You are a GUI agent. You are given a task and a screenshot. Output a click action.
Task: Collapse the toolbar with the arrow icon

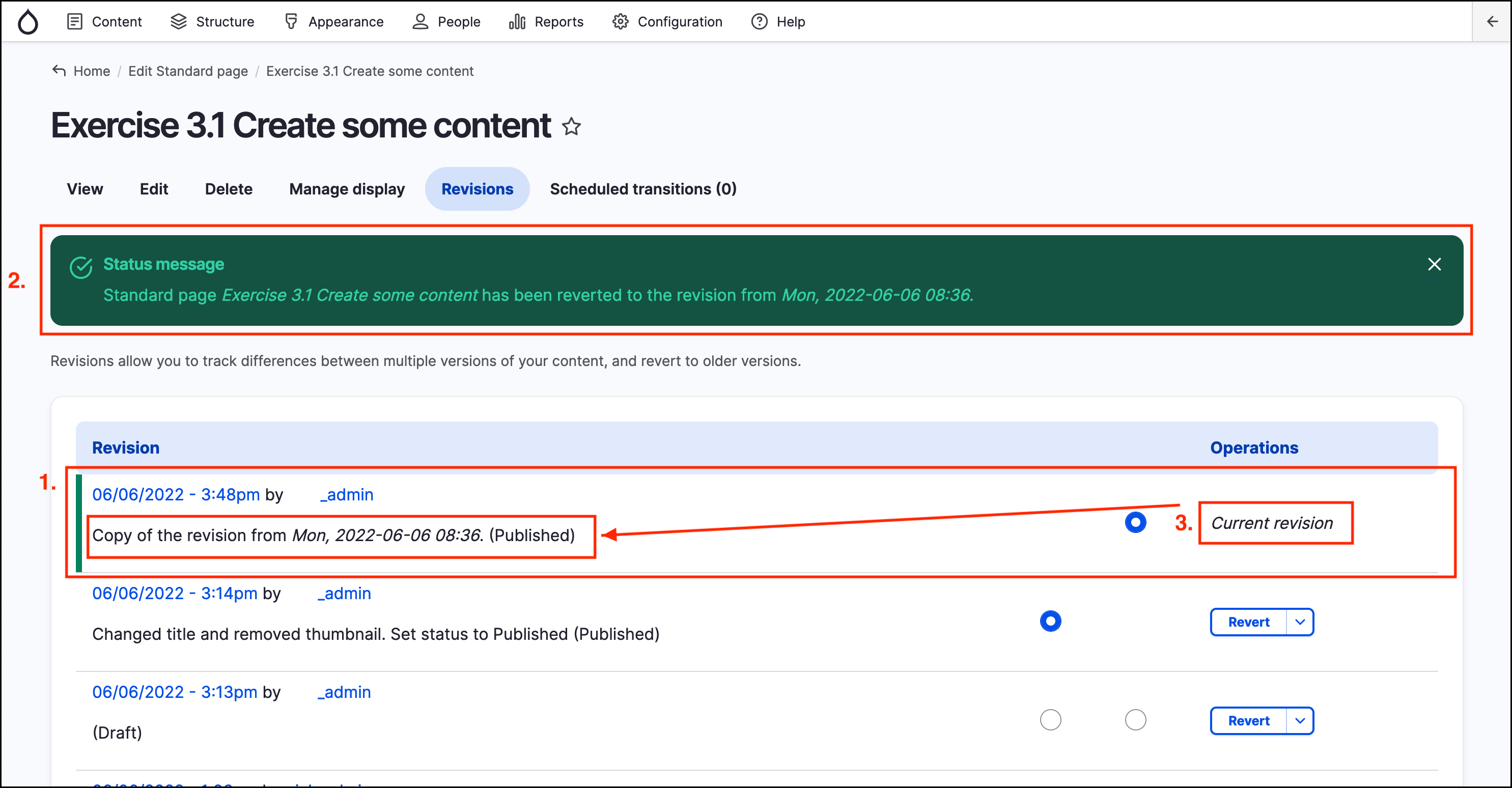coord(1492,22)
